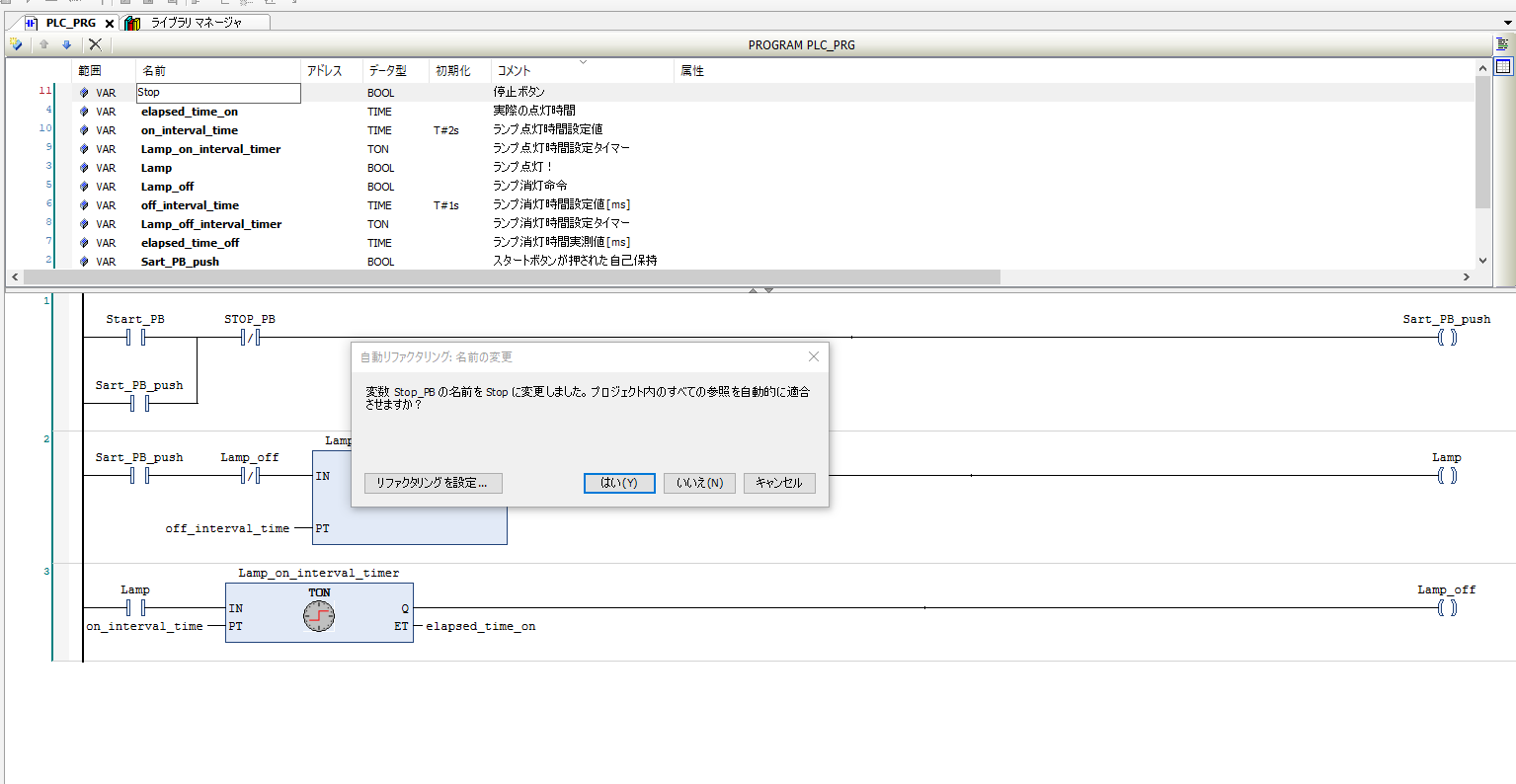Click the Sart_PB_push coil in rung 1
Screen dimensions: 1516x784
point(1447,338)
